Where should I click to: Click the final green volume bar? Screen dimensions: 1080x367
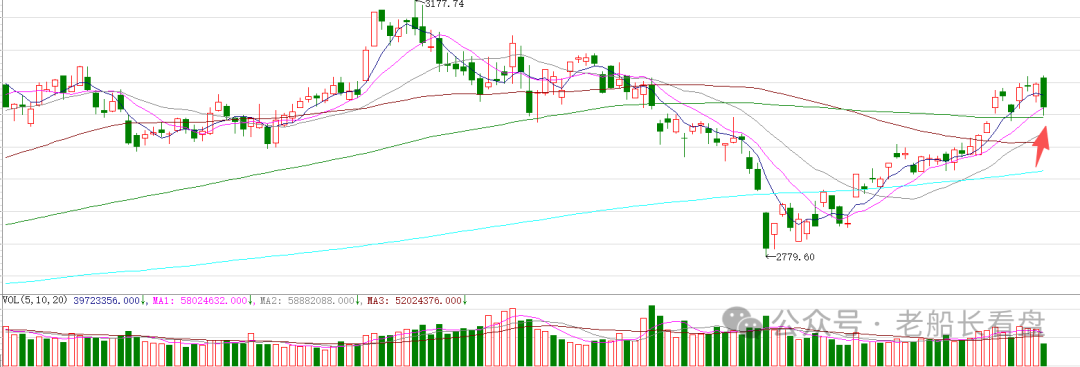point(1043,354)
